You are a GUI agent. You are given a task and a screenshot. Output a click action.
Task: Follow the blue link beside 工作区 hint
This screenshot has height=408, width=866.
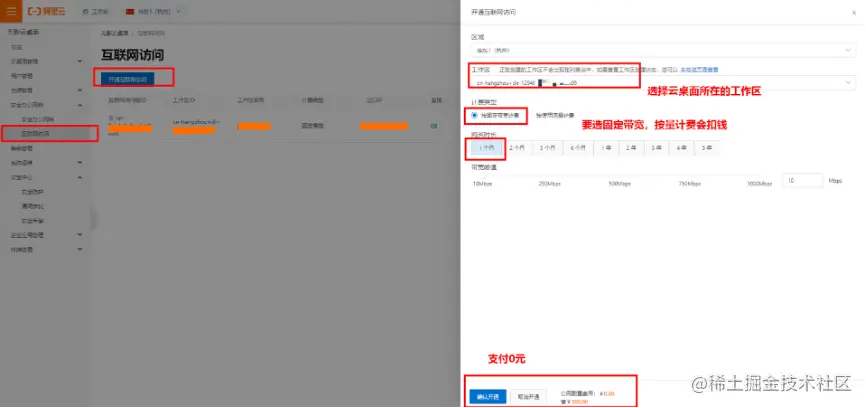pos(699,70)
